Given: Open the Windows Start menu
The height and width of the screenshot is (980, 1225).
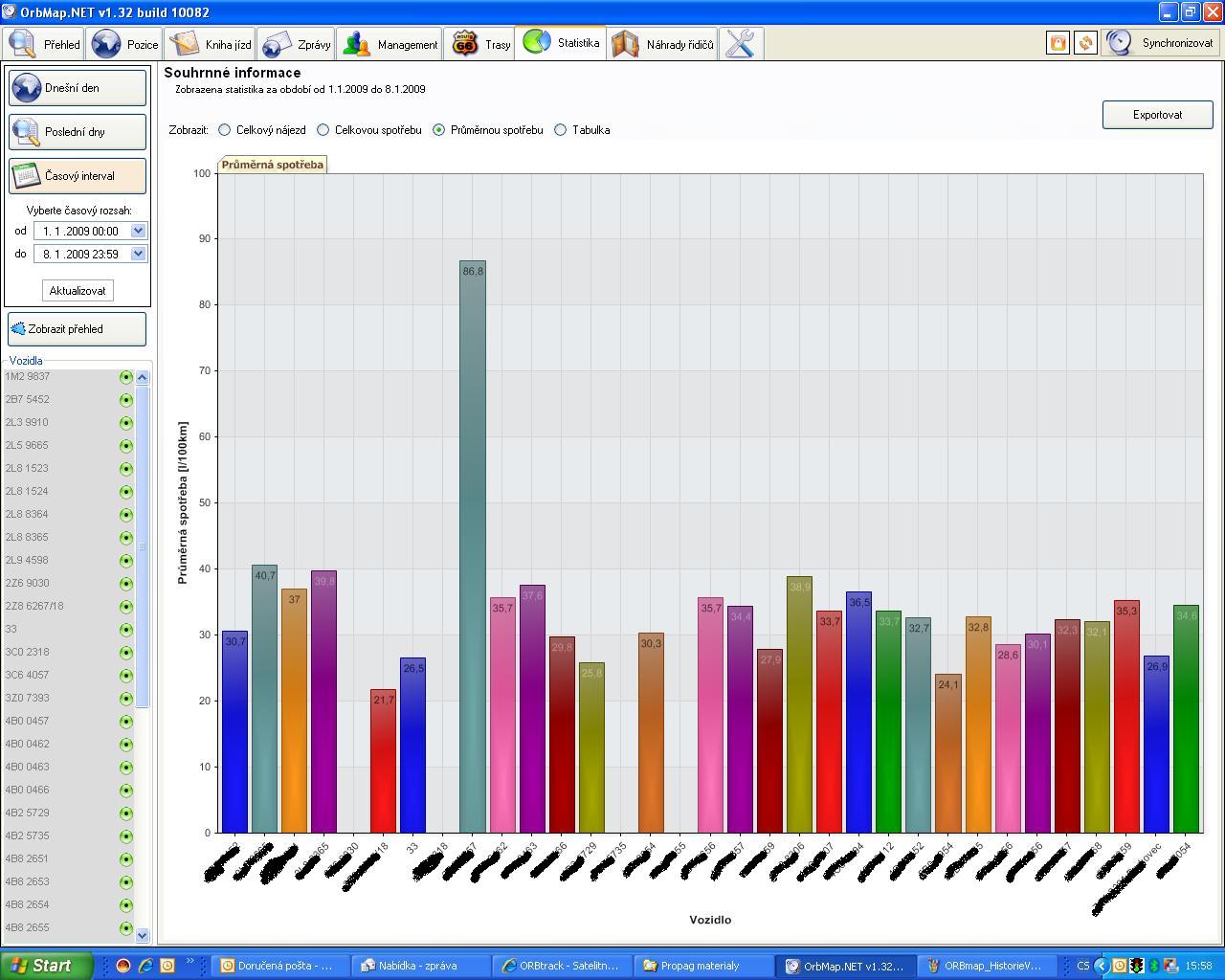Looking at the screenshot, I should [47, 966].
